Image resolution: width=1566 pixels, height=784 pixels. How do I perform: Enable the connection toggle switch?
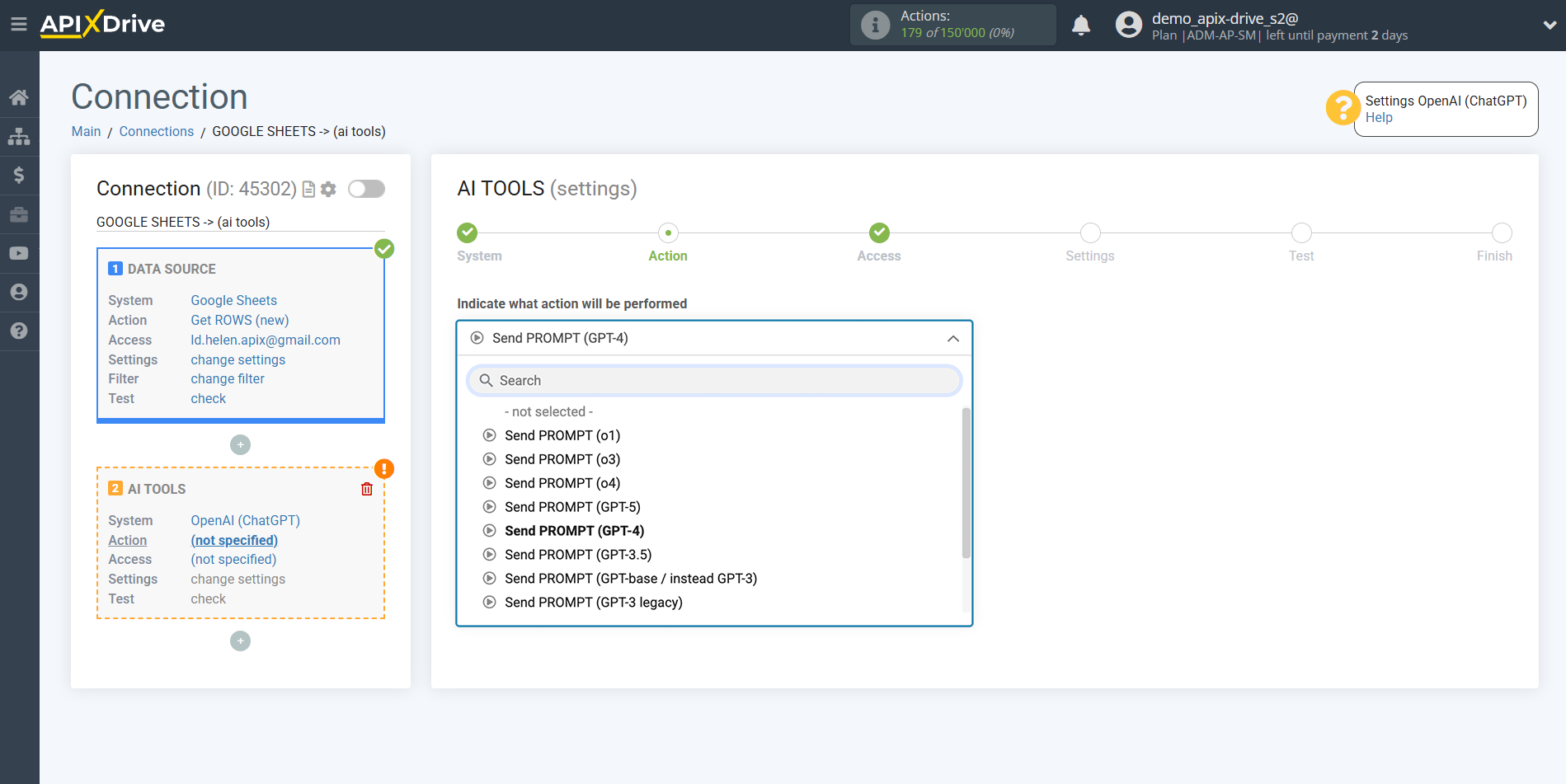[x=365, y=189]
